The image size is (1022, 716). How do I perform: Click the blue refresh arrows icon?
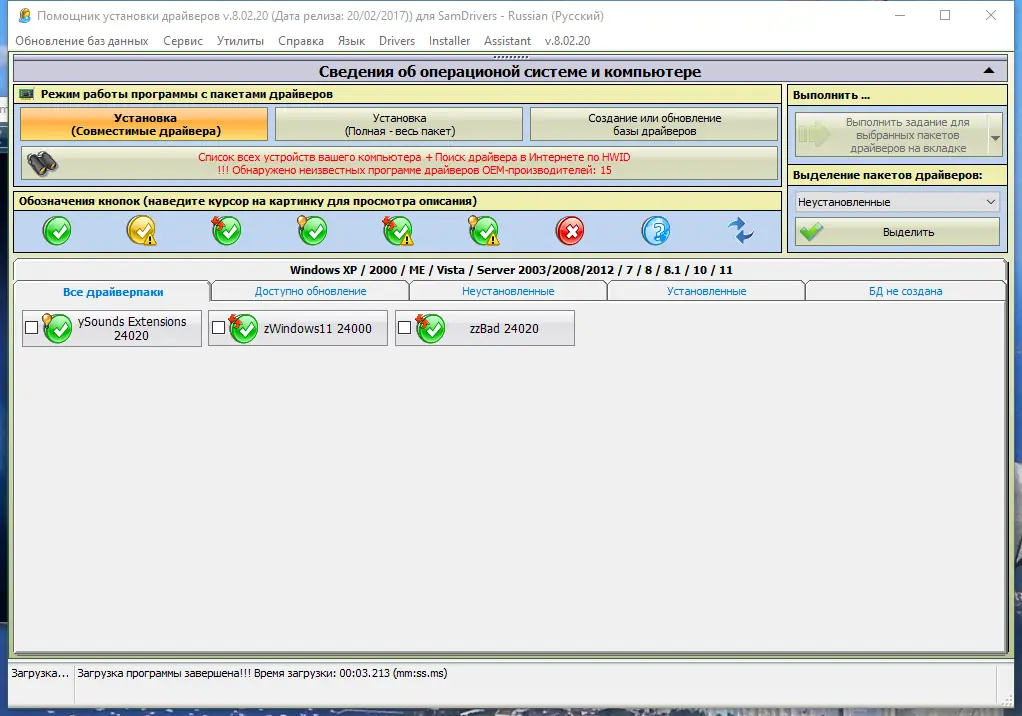click(741, 231)
